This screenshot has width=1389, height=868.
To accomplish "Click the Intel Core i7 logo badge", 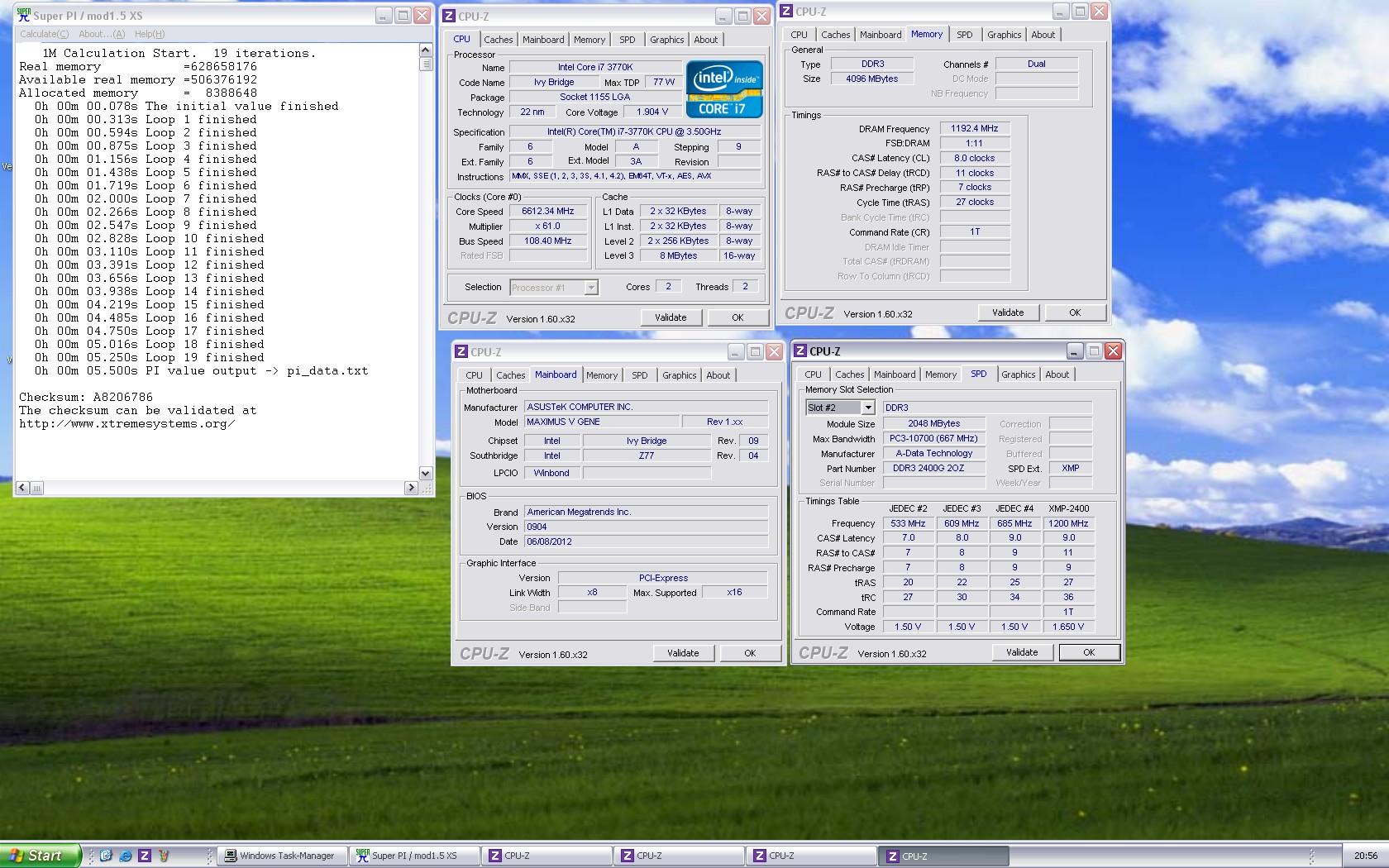I will click(723, 89).
